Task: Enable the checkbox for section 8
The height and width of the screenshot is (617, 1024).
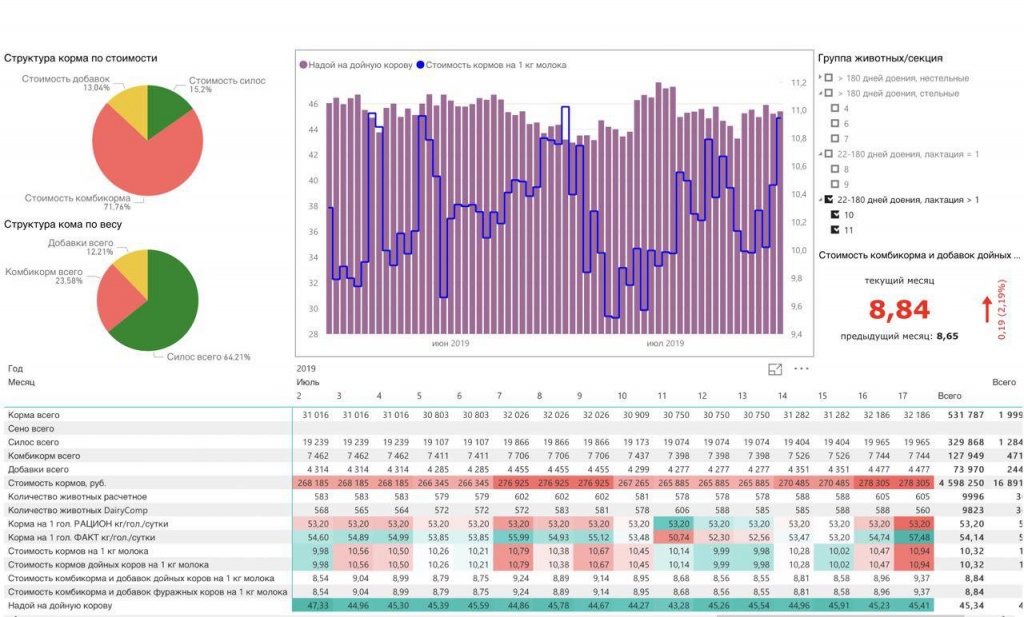Action: click(x=835, y=169)
